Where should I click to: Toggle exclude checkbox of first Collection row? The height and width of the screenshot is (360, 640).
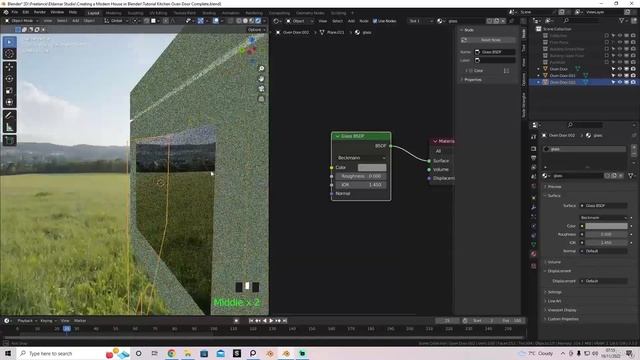(607, 36)
